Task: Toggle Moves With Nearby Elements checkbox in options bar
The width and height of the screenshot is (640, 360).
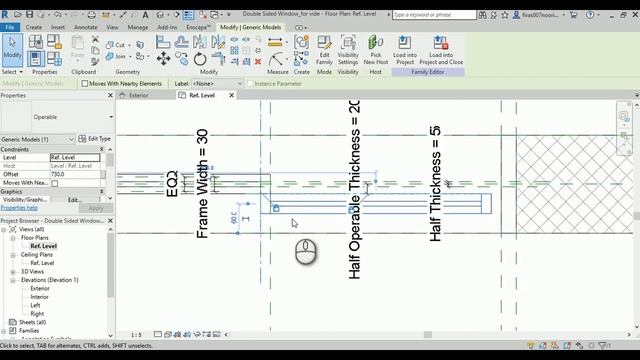Action: point(85,83)
